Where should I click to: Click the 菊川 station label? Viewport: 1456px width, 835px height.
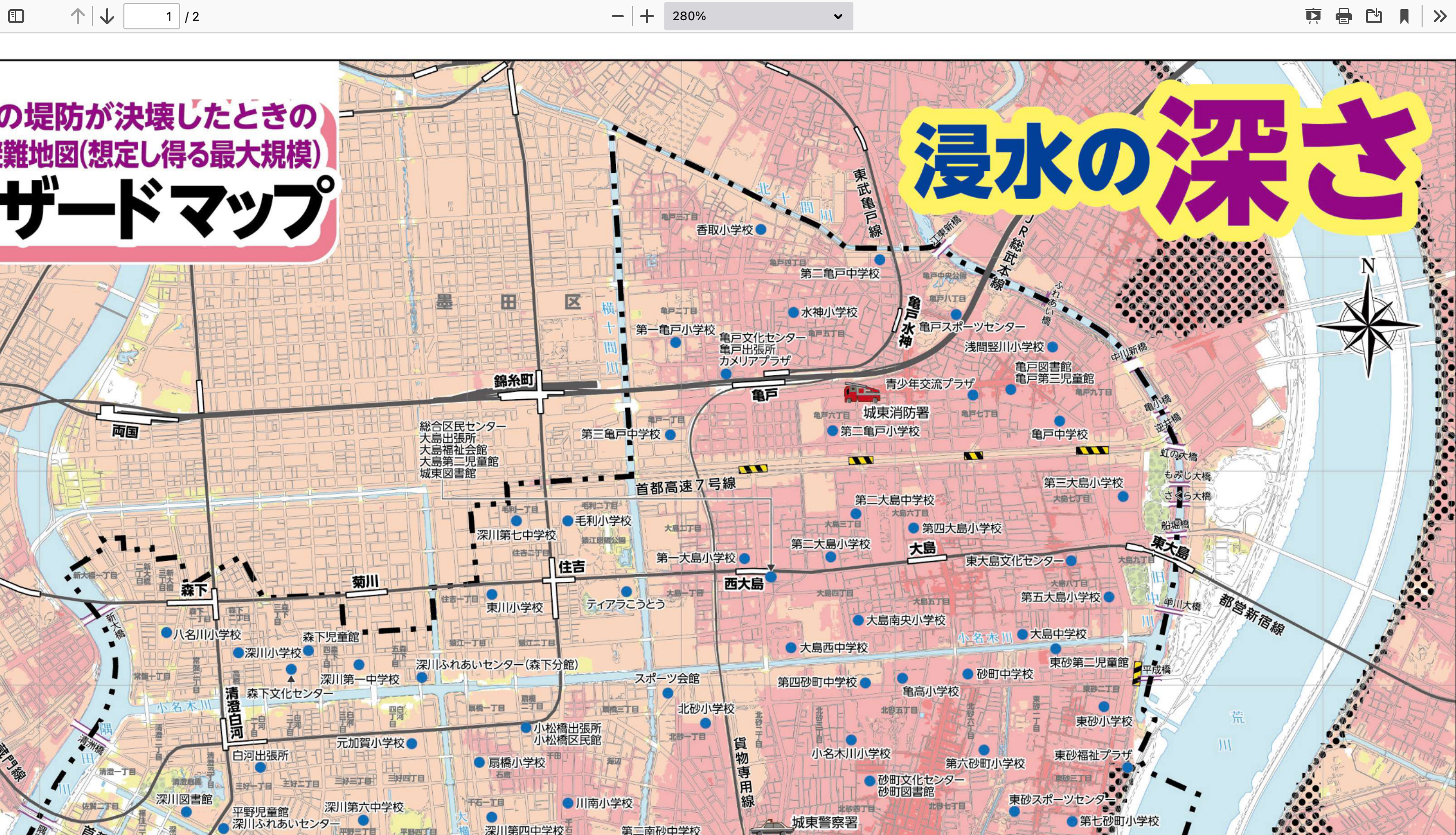pos(366,581)
